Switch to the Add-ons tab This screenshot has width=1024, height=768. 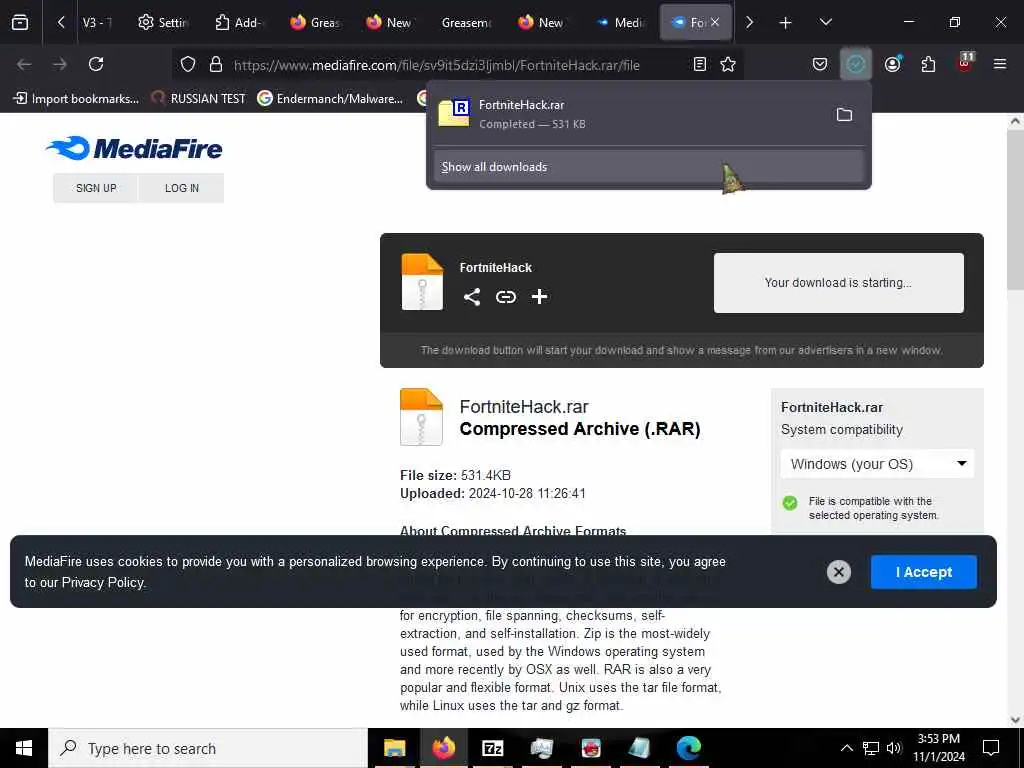click(x=239, y=23)
